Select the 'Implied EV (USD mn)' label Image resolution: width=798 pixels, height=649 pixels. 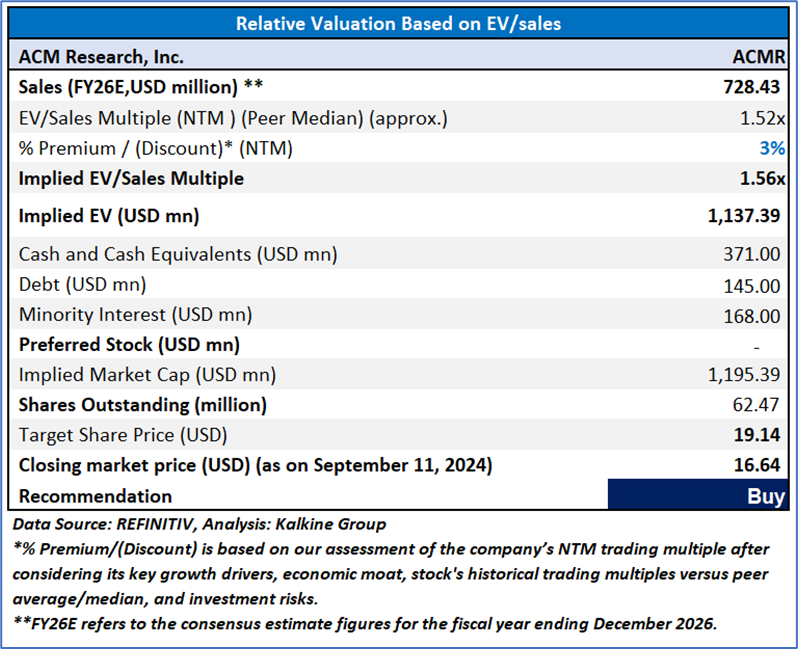tap(109, 216)
